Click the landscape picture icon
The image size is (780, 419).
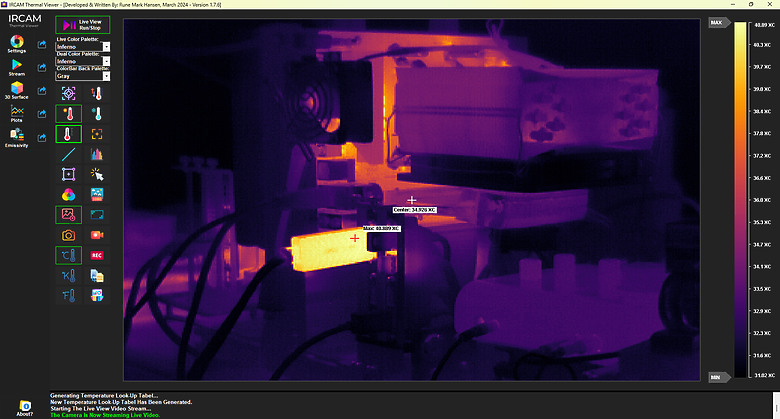97,195
